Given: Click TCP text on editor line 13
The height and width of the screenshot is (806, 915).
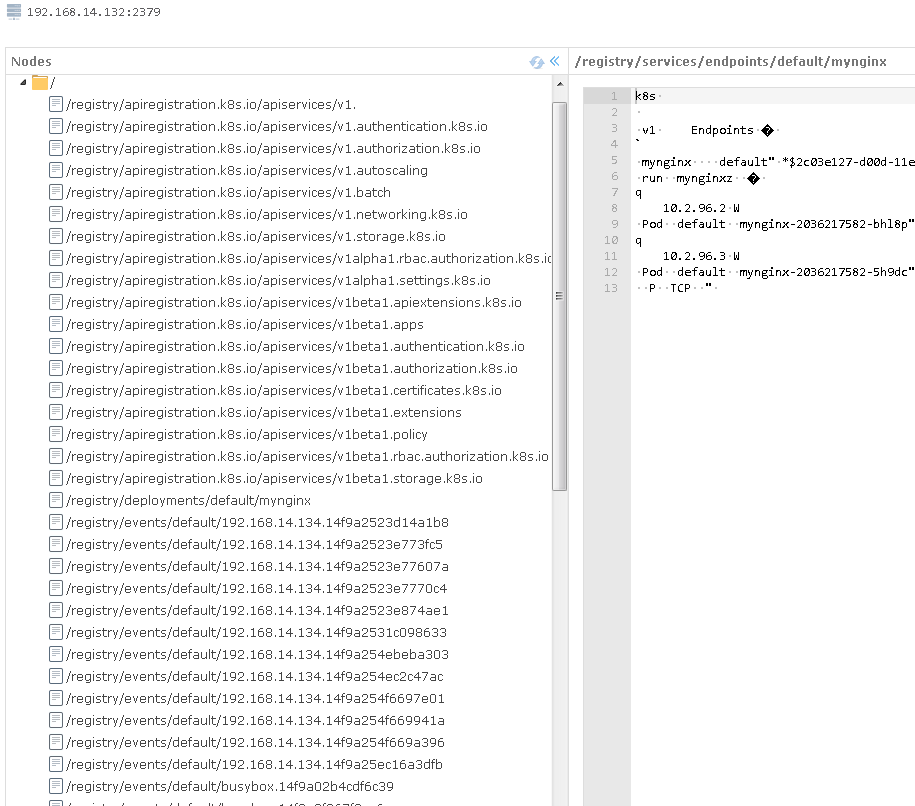Looking at the screenshot, I should pyautogui.click(x=680, y=288).
